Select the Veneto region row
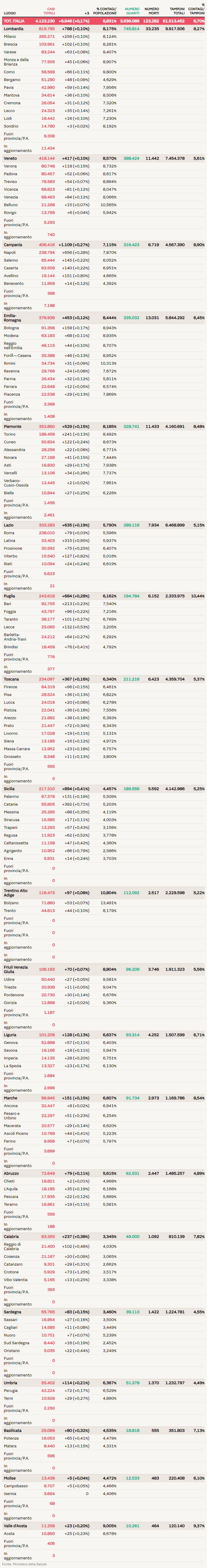The width and height of the screenshot is (207, 1568). pos(10,158)
